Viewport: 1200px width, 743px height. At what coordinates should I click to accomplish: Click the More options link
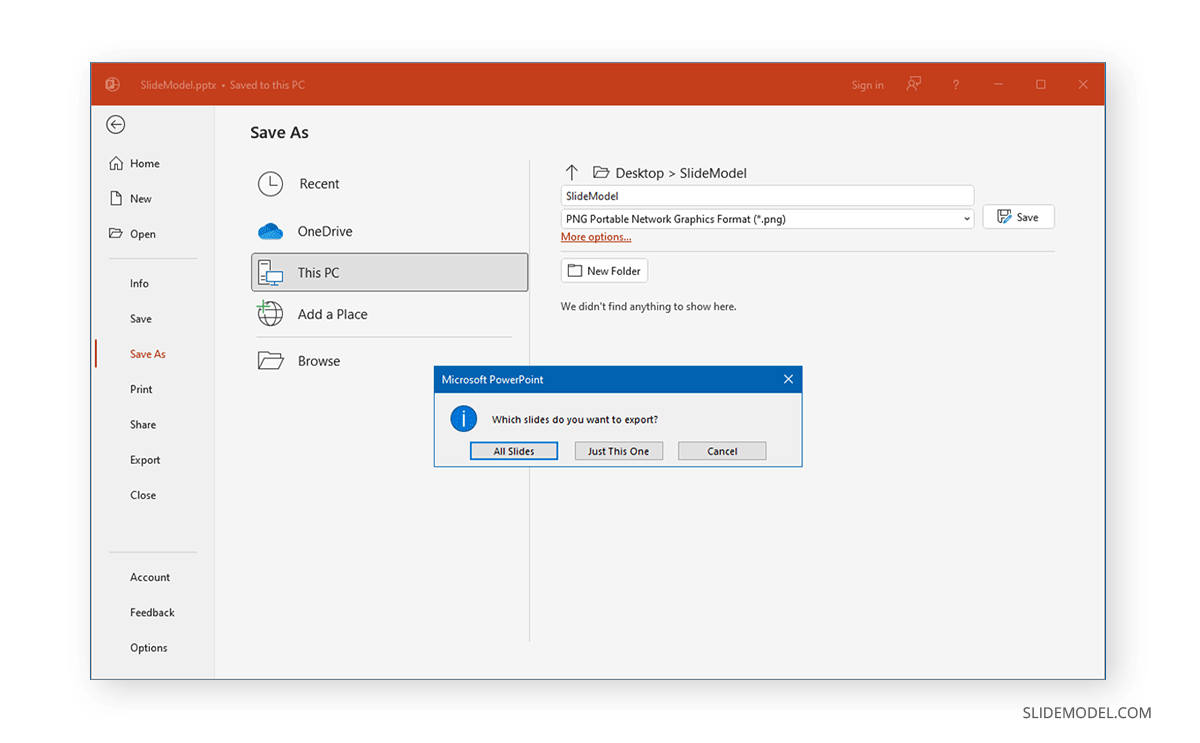pyautogui.click(x=596, y=237)
